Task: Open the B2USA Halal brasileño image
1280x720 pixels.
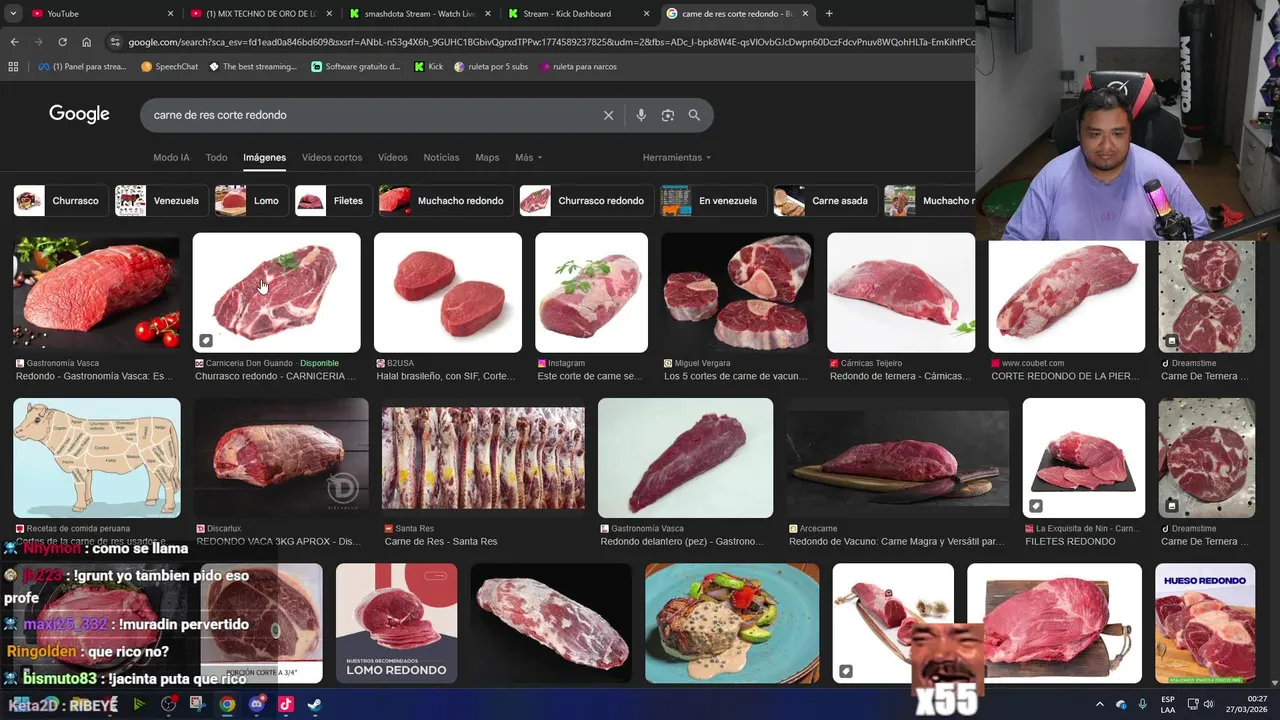Action: click(x=448, y=293)
